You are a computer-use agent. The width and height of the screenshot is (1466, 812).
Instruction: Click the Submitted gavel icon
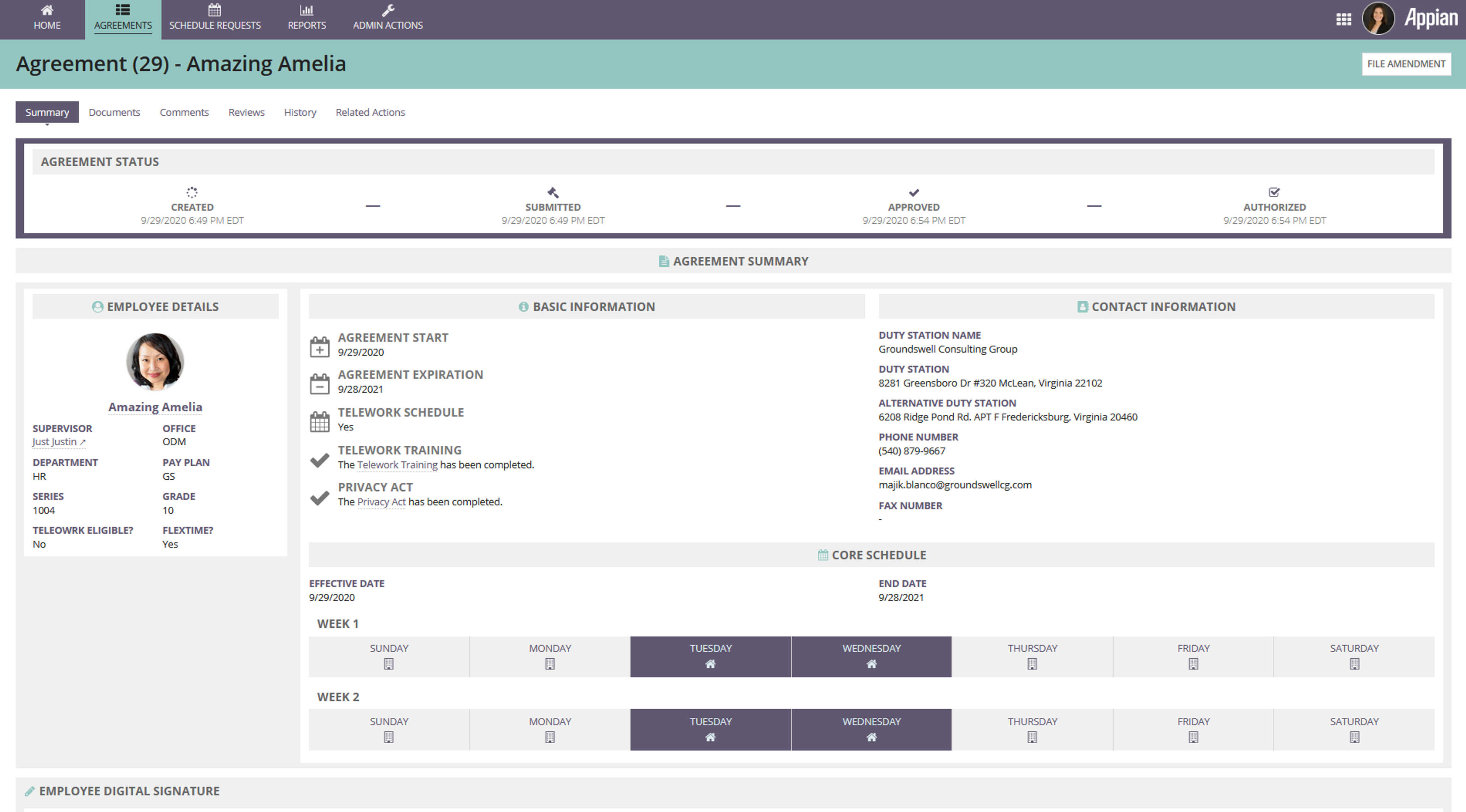[552, 192]
